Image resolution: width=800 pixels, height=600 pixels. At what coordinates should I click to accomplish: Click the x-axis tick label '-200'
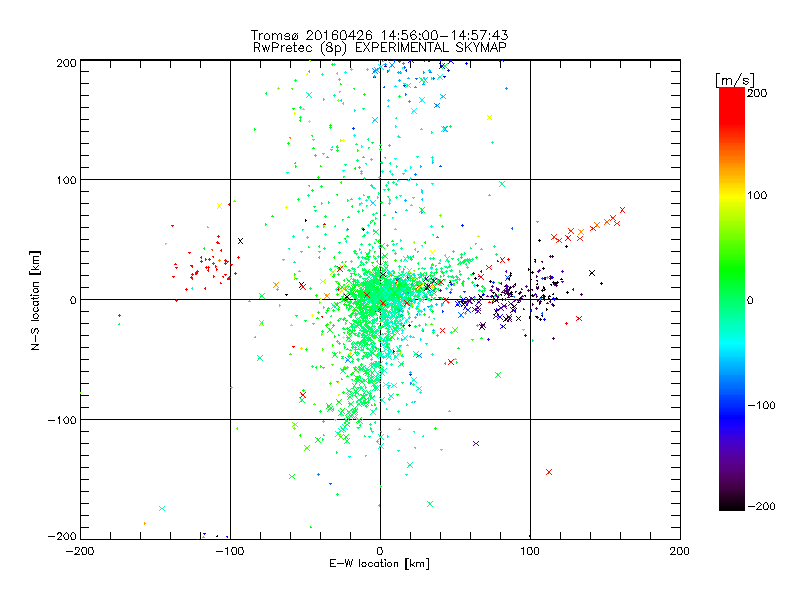point(80,551)
